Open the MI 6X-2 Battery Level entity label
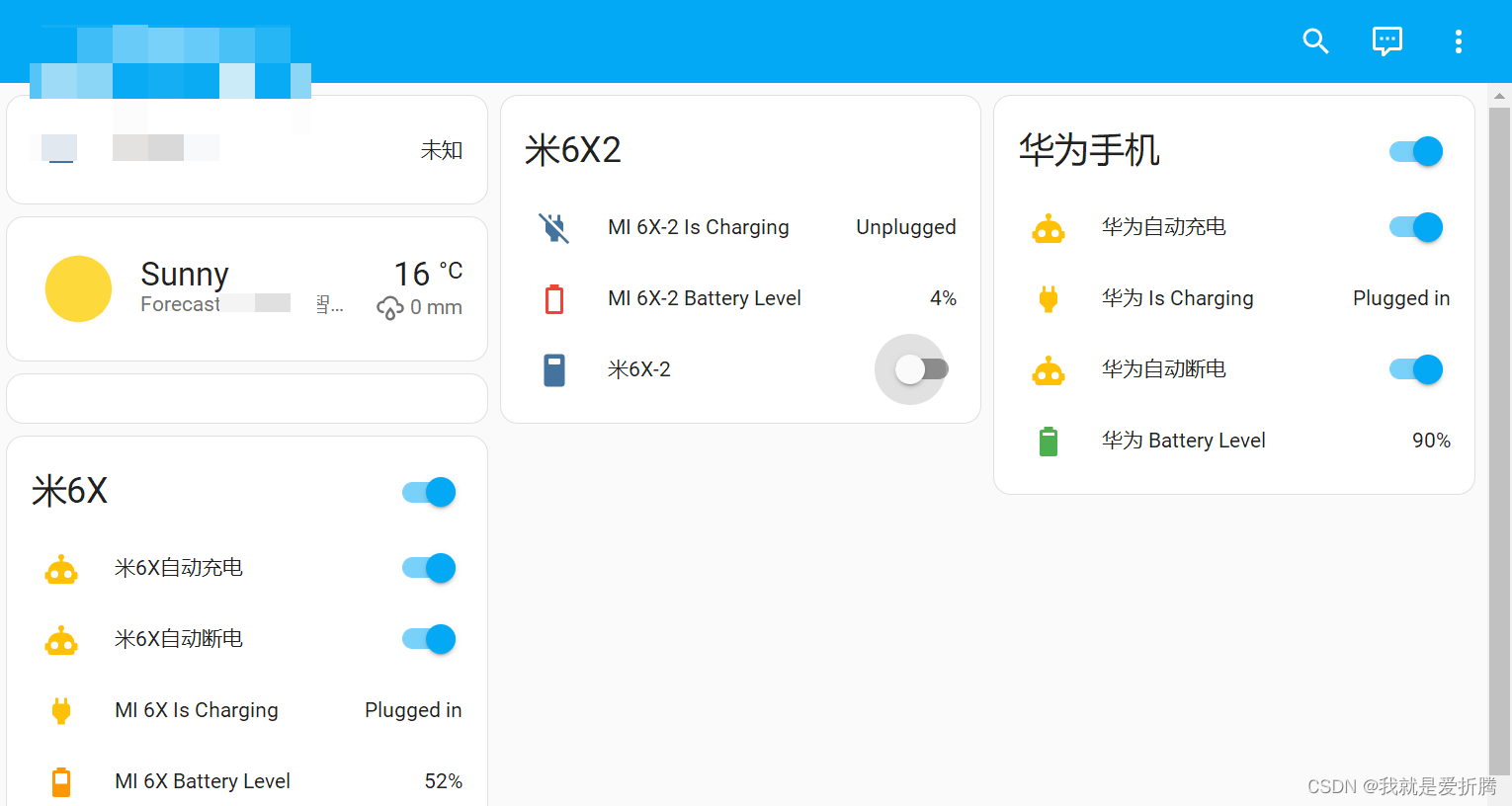 tap(705, 298)
